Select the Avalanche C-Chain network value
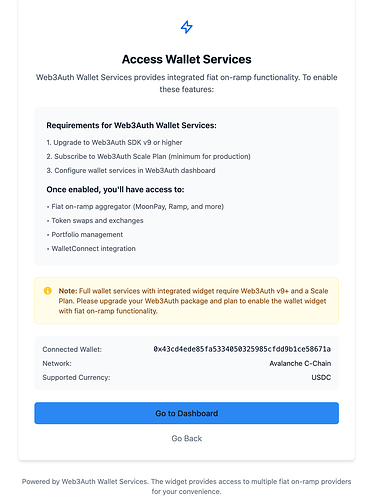 (x=300, y=363)
